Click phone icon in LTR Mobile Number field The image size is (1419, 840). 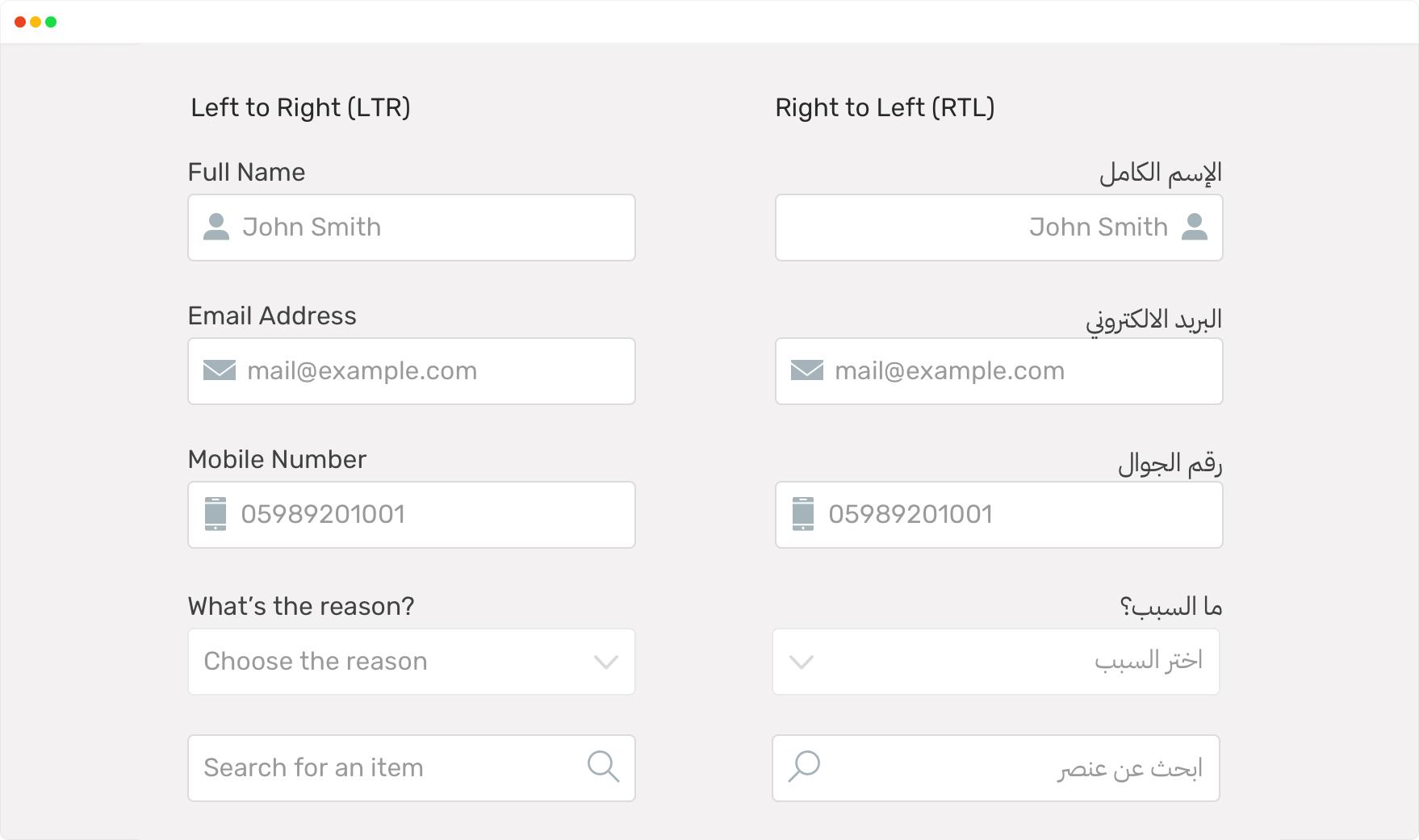[216, 514]
